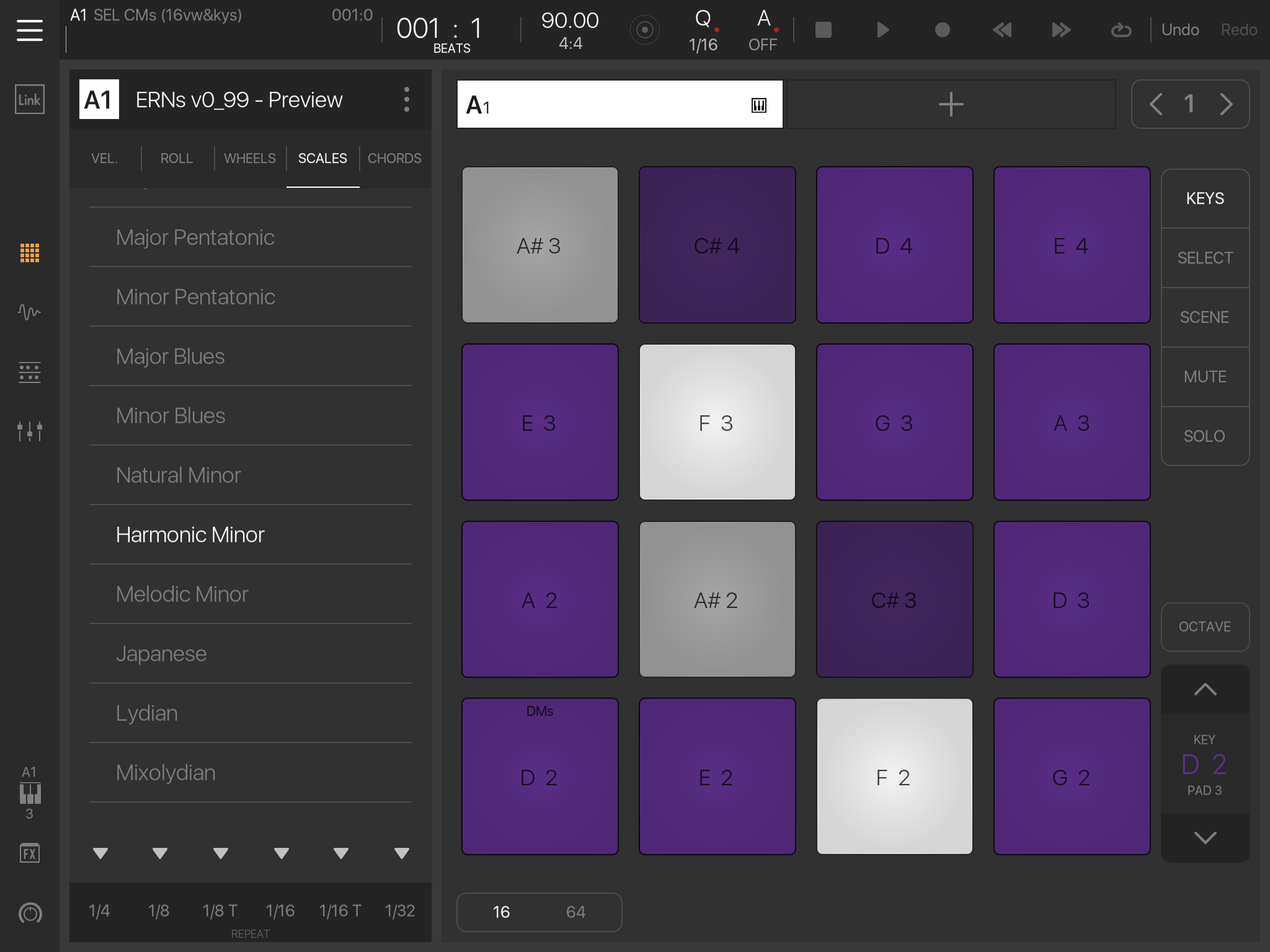The width and height of the screenshot is (1270, 952).
Task: Click the Record transport button
Action: pos(942,30)
